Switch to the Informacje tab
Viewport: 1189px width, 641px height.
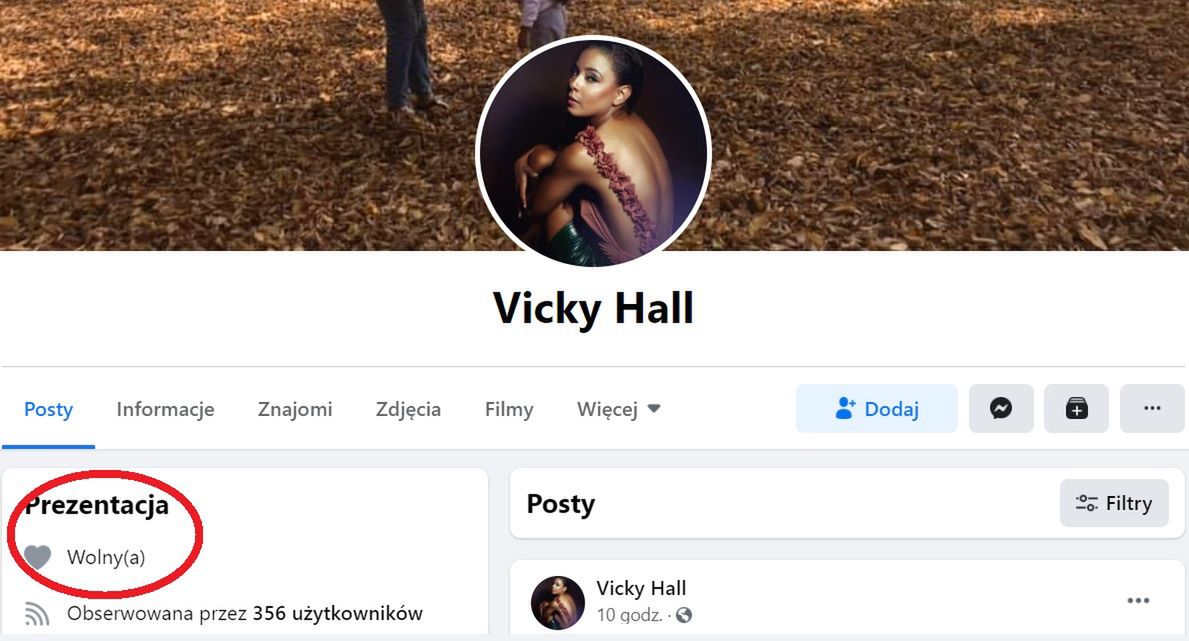coord(165,410)
